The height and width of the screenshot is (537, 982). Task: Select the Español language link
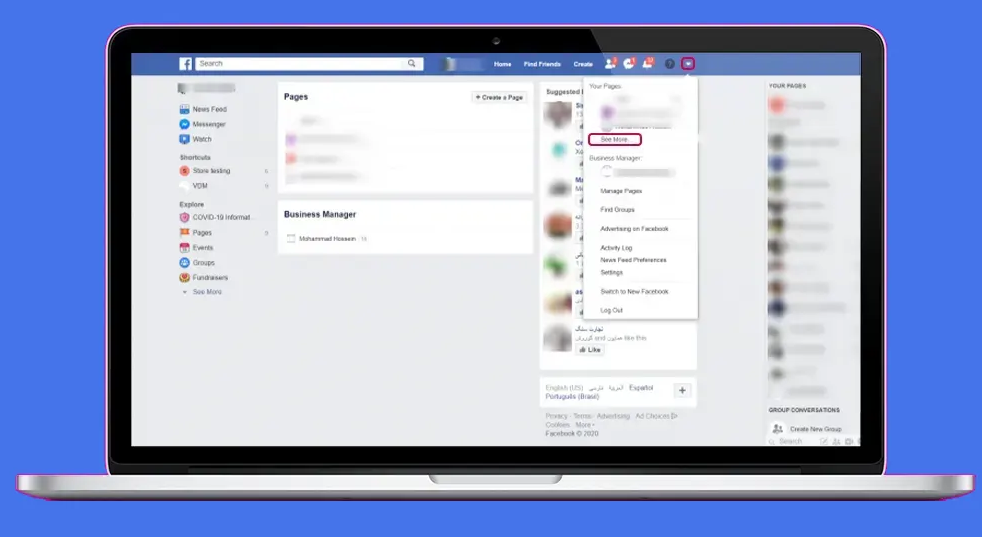point(641,388)
